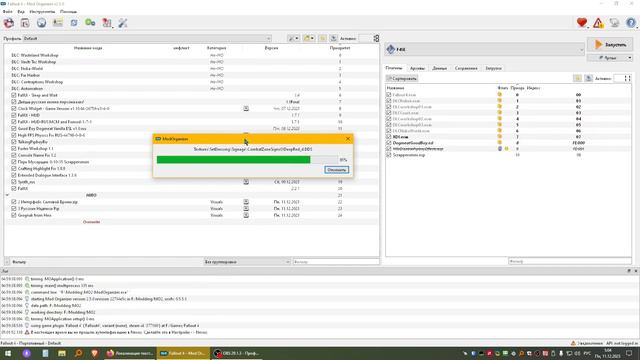Click the blue help question icon
The width and height of the screenshot is (640, 360).
tap(631, 23)
